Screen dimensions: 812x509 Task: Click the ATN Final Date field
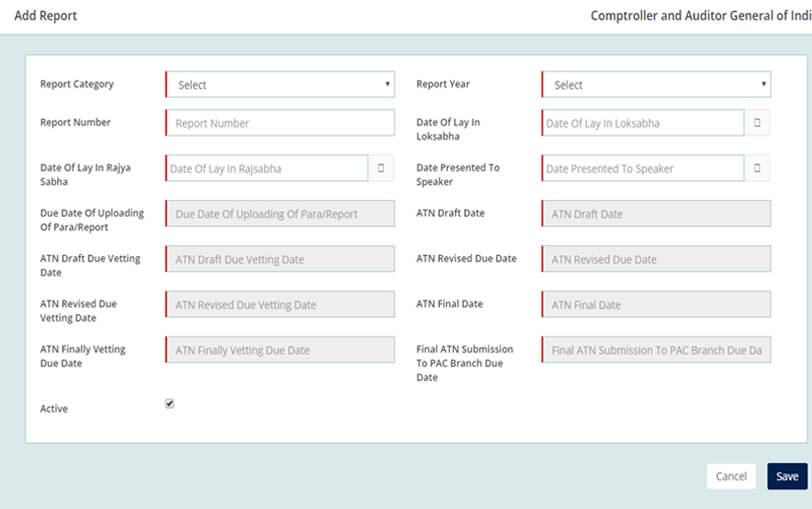[x=656, y=304]
